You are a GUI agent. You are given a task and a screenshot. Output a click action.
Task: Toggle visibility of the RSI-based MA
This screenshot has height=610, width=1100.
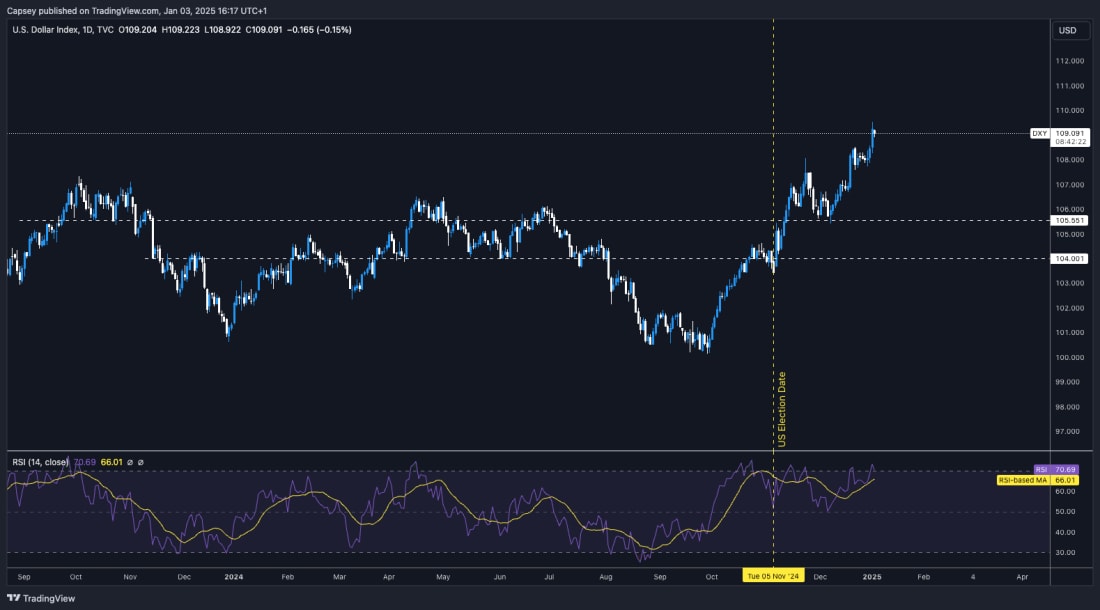pyautogui.click(x=141, y=462)
